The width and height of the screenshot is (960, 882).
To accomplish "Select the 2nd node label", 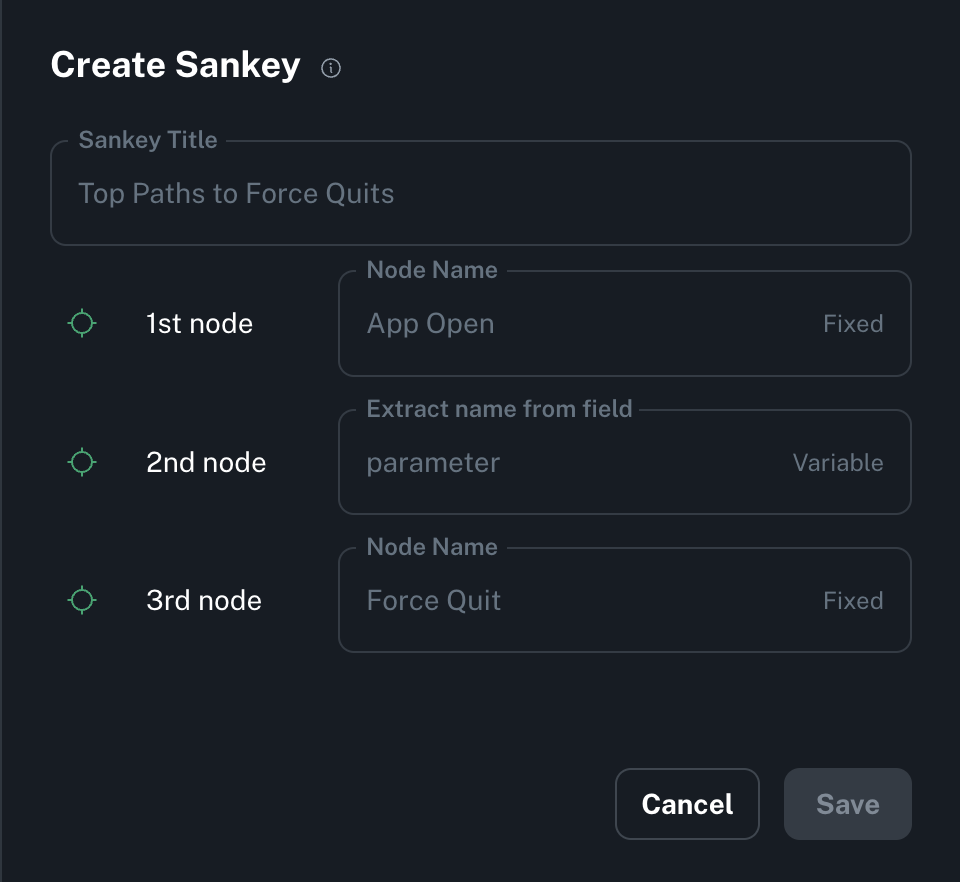I will (206, 463).
